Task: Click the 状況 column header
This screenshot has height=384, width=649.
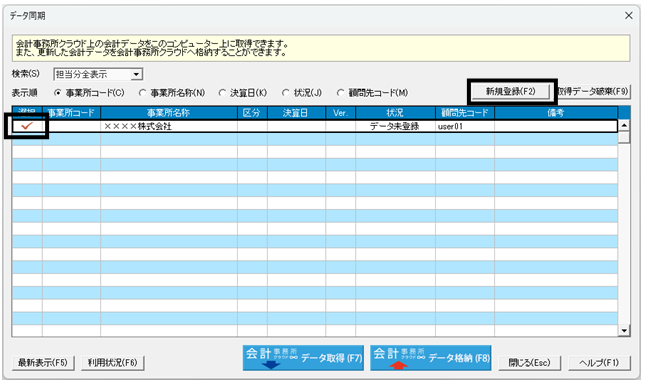Action: [x=395, y=113]
